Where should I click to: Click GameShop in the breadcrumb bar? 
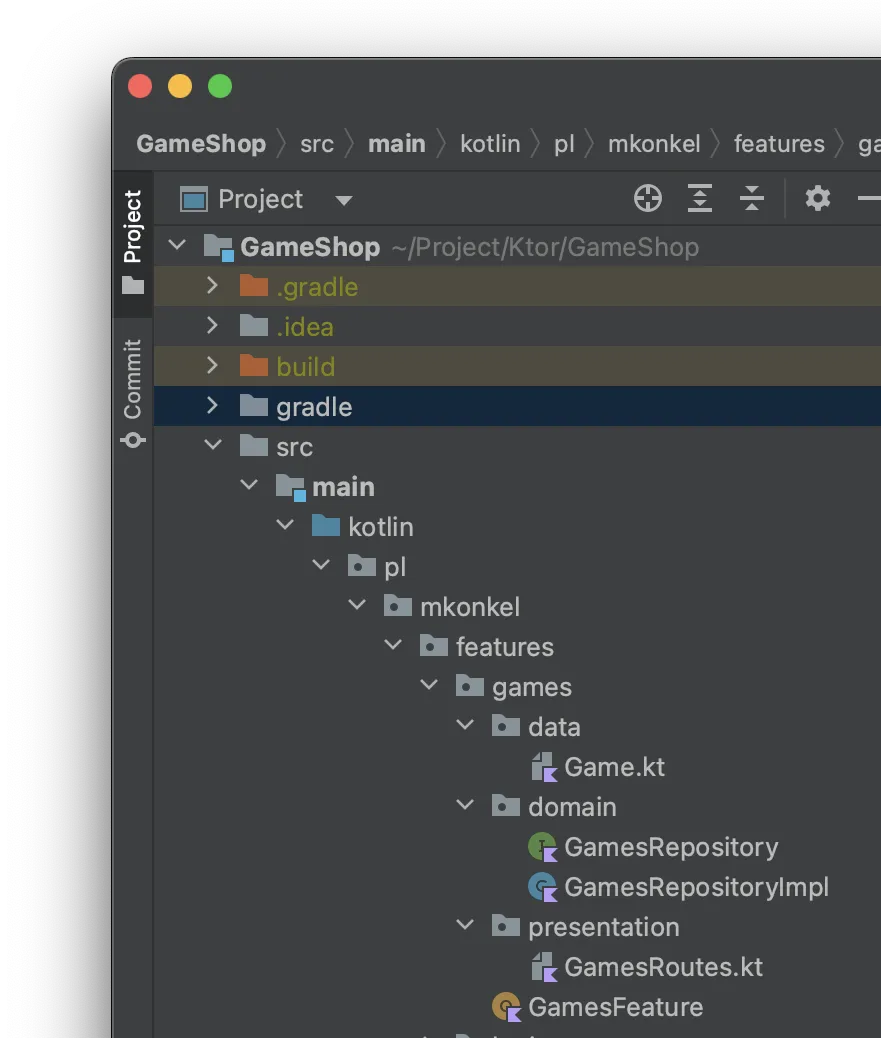[201, 144]
